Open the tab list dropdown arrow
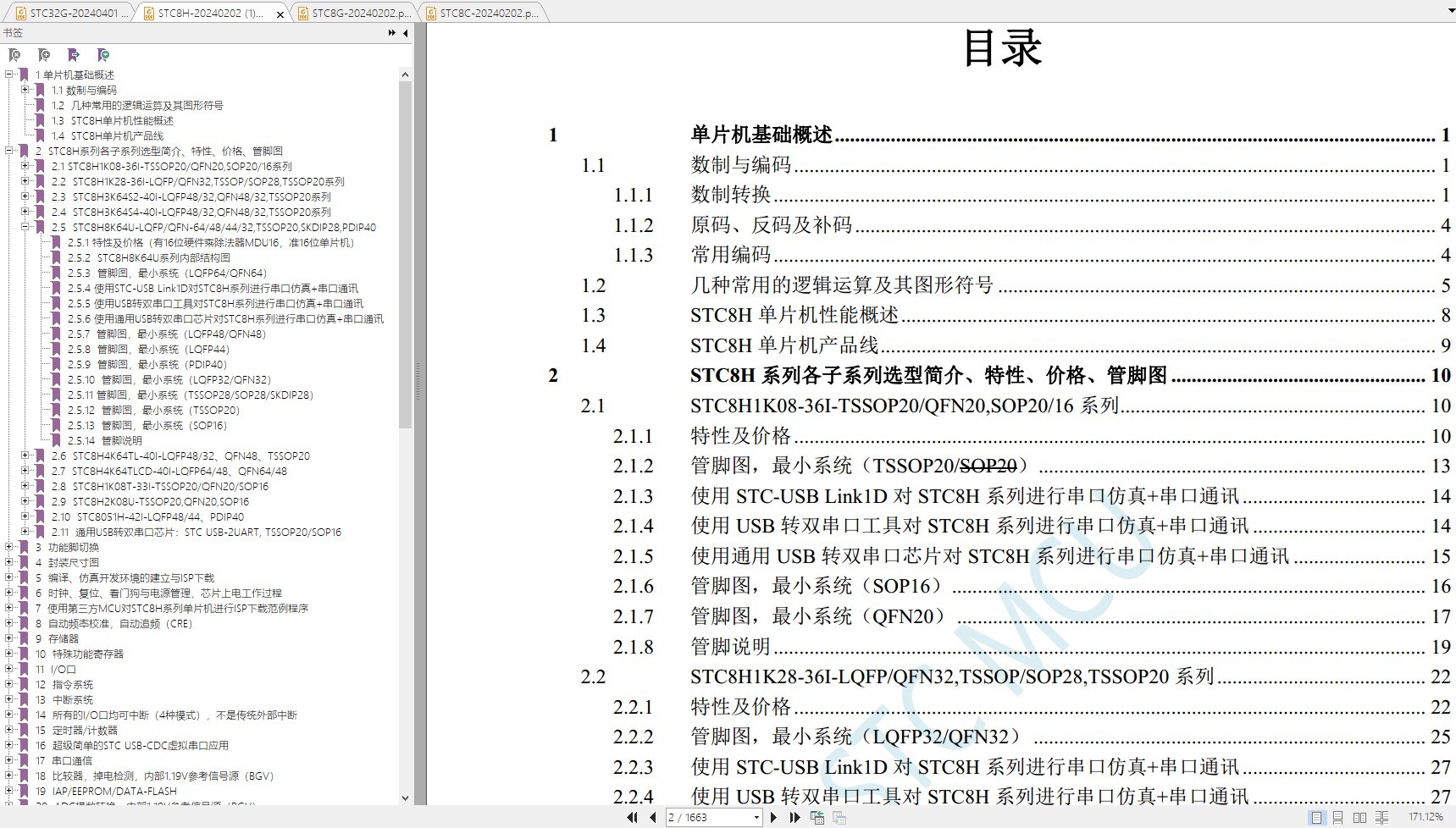This screenshot has width=1456, height=828. [1449, 12]
